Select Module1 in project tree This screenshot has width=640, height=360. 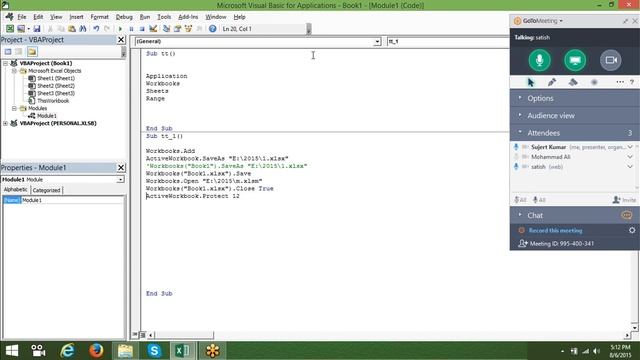click(47, 116)
